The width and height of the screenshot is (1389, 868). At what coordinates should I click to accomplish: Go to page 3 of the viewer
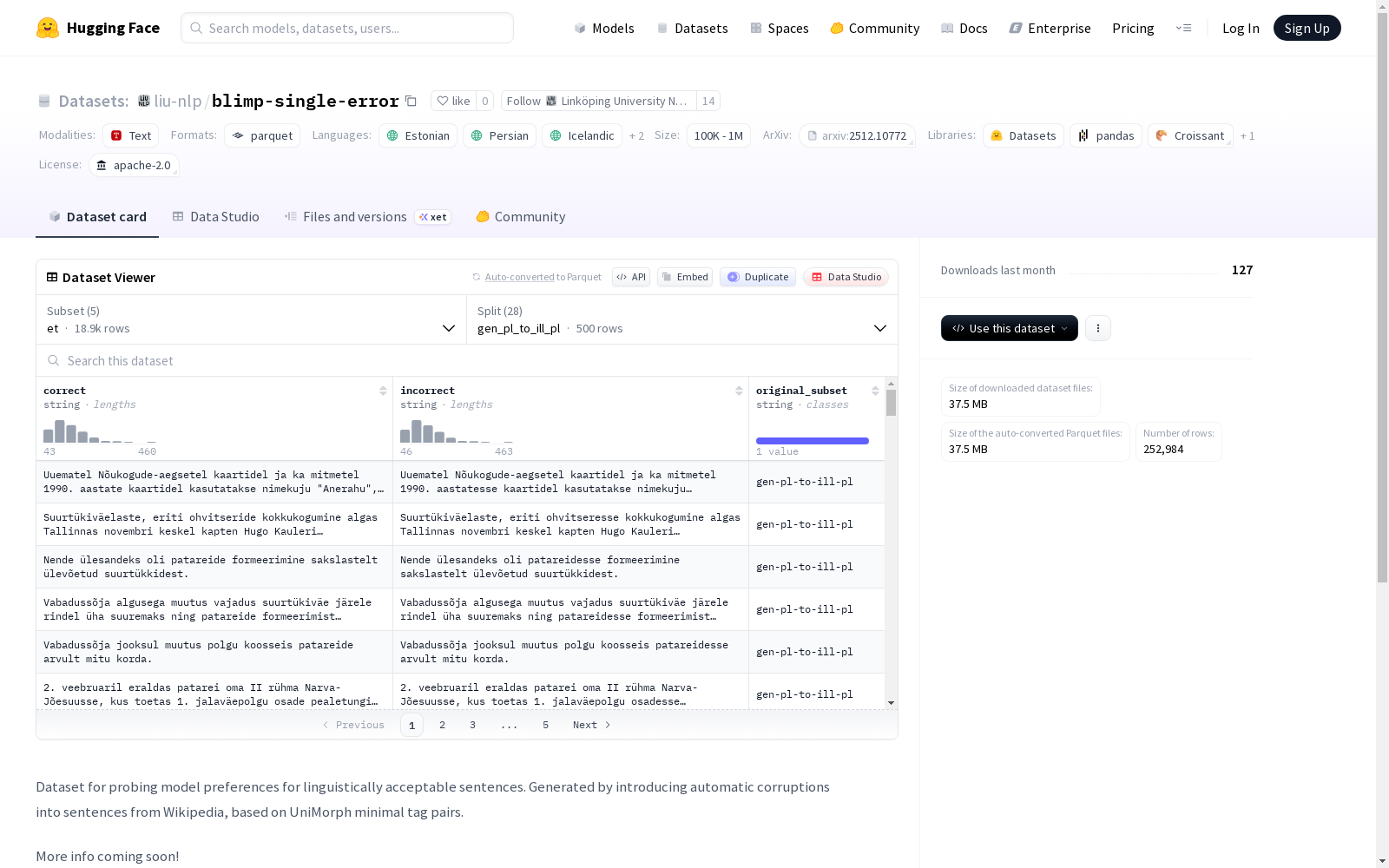pyautogui.click(x=472, y=725)
